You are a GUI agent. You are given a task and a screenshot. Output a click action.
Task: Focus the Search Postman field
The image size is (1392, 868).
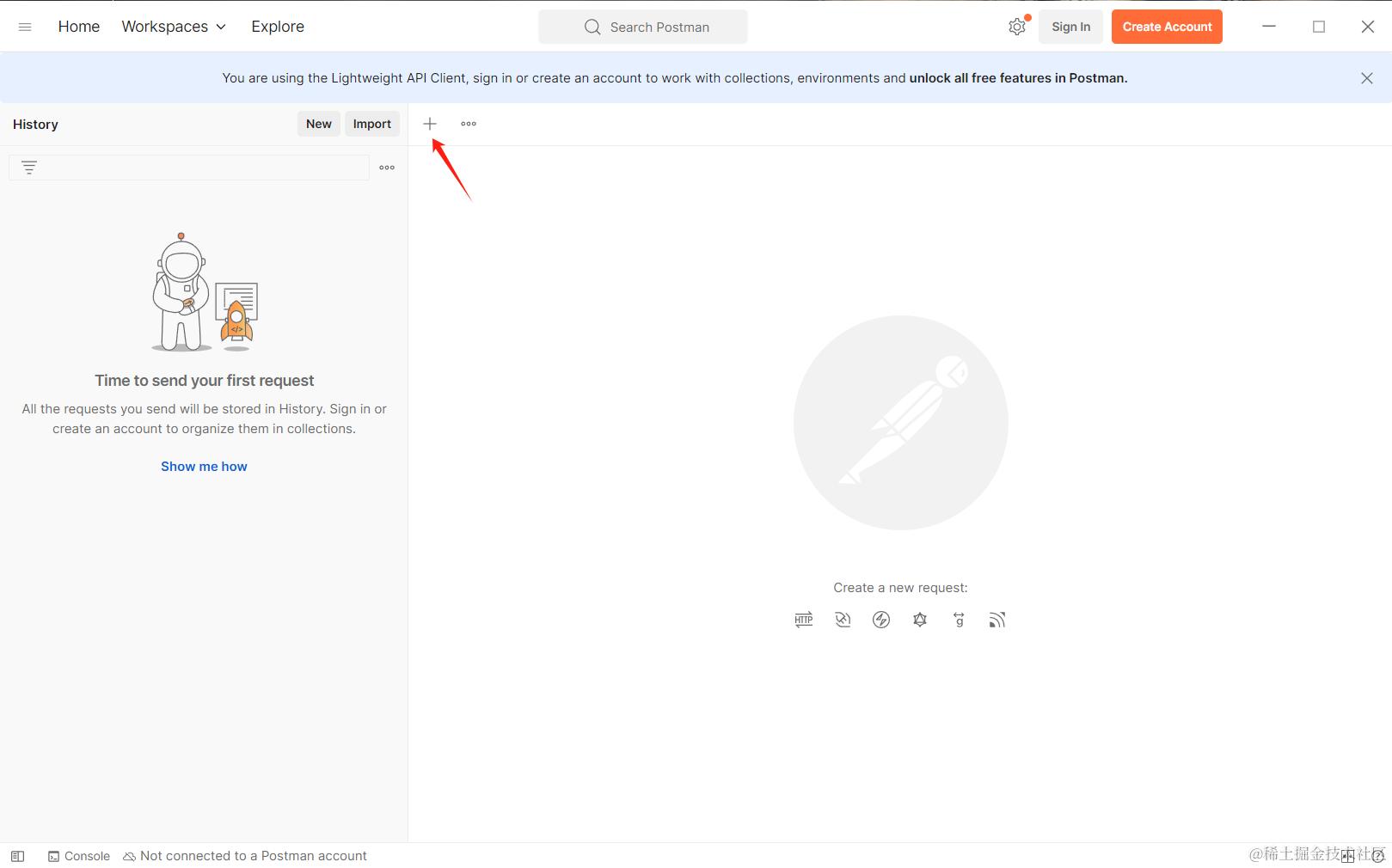pyautogui.click(x=643, y=27)
